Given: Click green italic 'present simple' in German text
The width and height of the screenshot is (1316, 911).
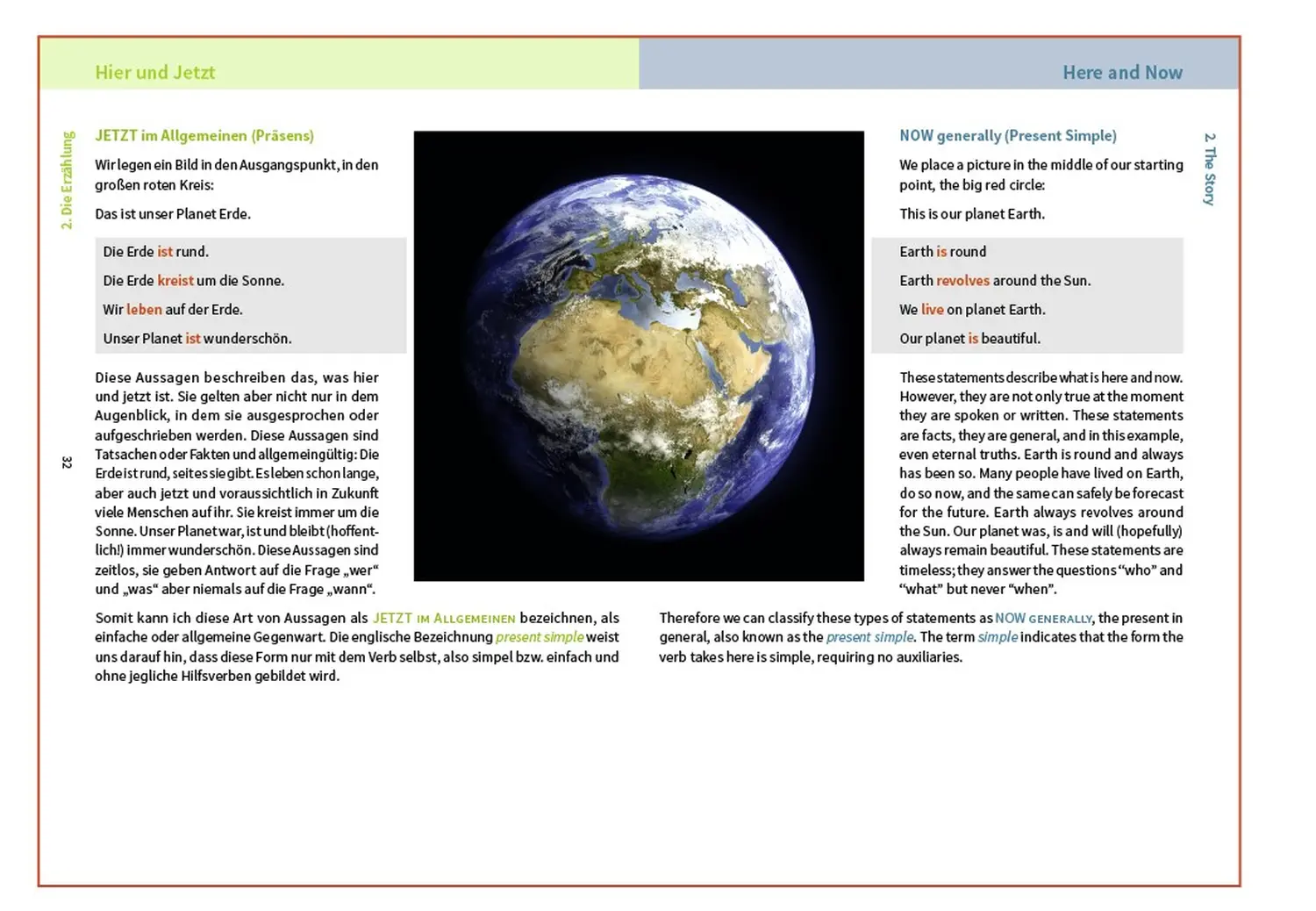Looking at the screenshot, I should [540, 637].
